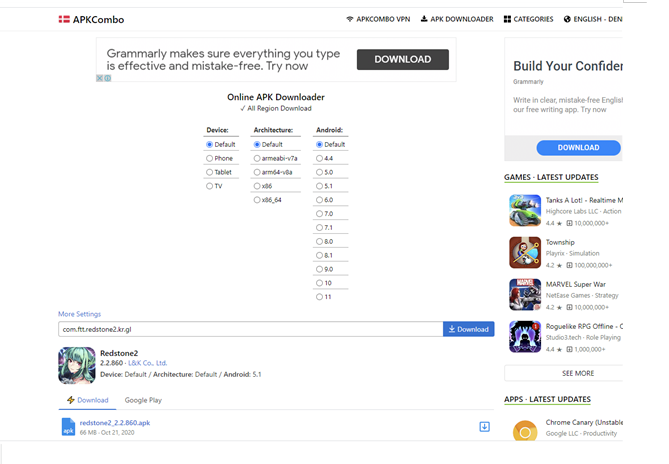Select Android Default radio
Image resolution: width=669 pixels, height=464 pixels.
(319, 145)
